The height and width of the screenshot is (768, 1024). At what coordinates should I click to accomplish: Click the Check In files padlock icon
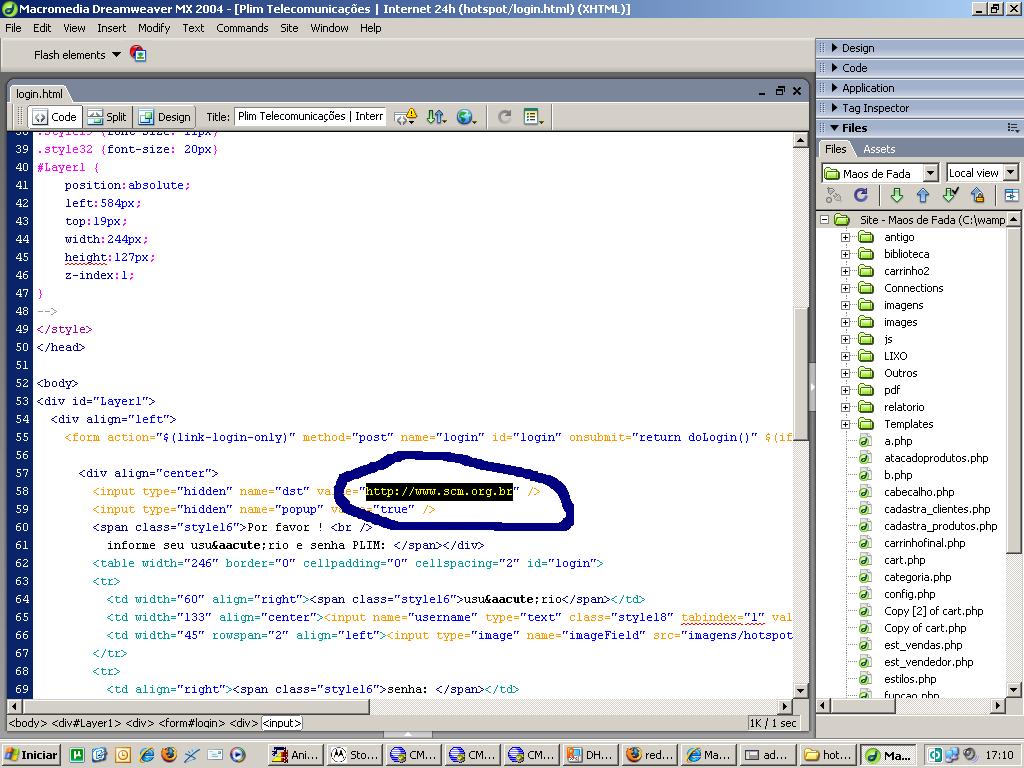click(x=977, y=196)
